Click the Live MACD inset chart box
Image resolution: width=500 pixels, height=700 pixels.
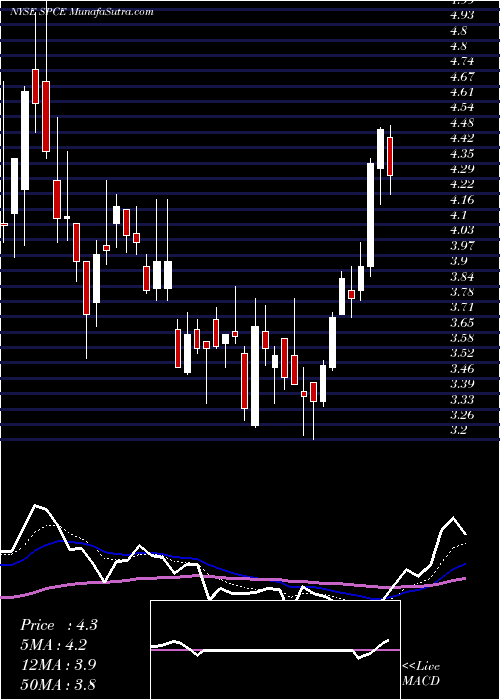point(275,650)
